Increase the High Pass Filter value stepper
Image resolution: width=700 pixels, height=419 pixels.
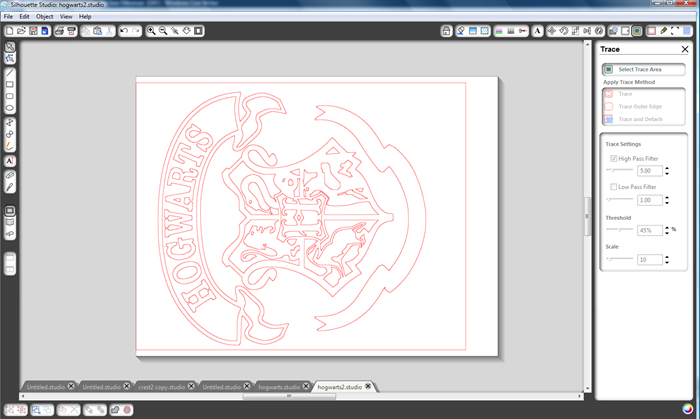(667, 168)
